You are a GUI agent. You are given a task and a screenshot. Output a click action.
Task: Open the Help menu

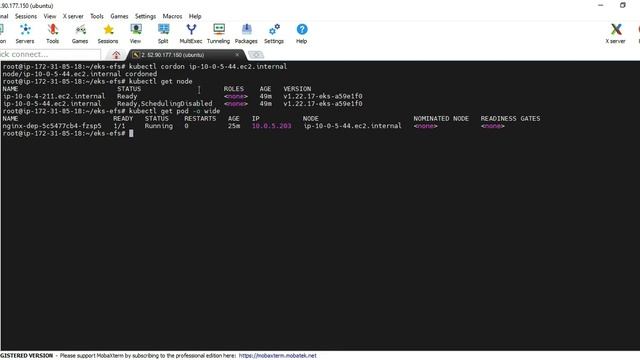pos(195,16)
